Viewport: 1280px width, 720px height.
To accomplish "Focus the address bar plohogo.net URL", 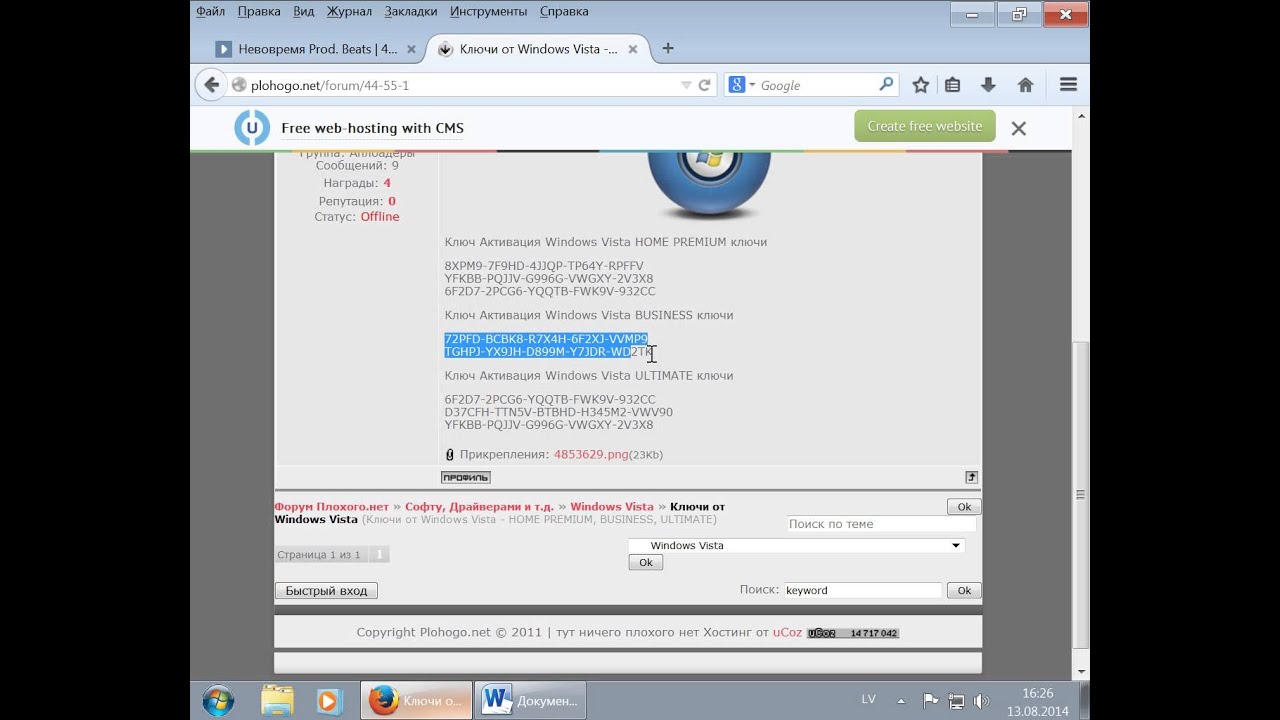I will 460,85.
